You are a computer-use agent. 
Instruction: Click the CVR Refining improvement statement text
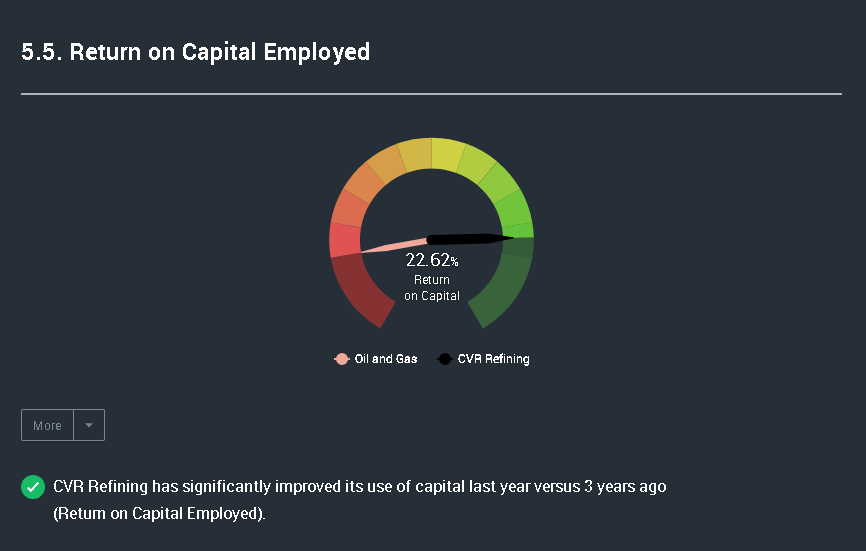coord(360,500)
